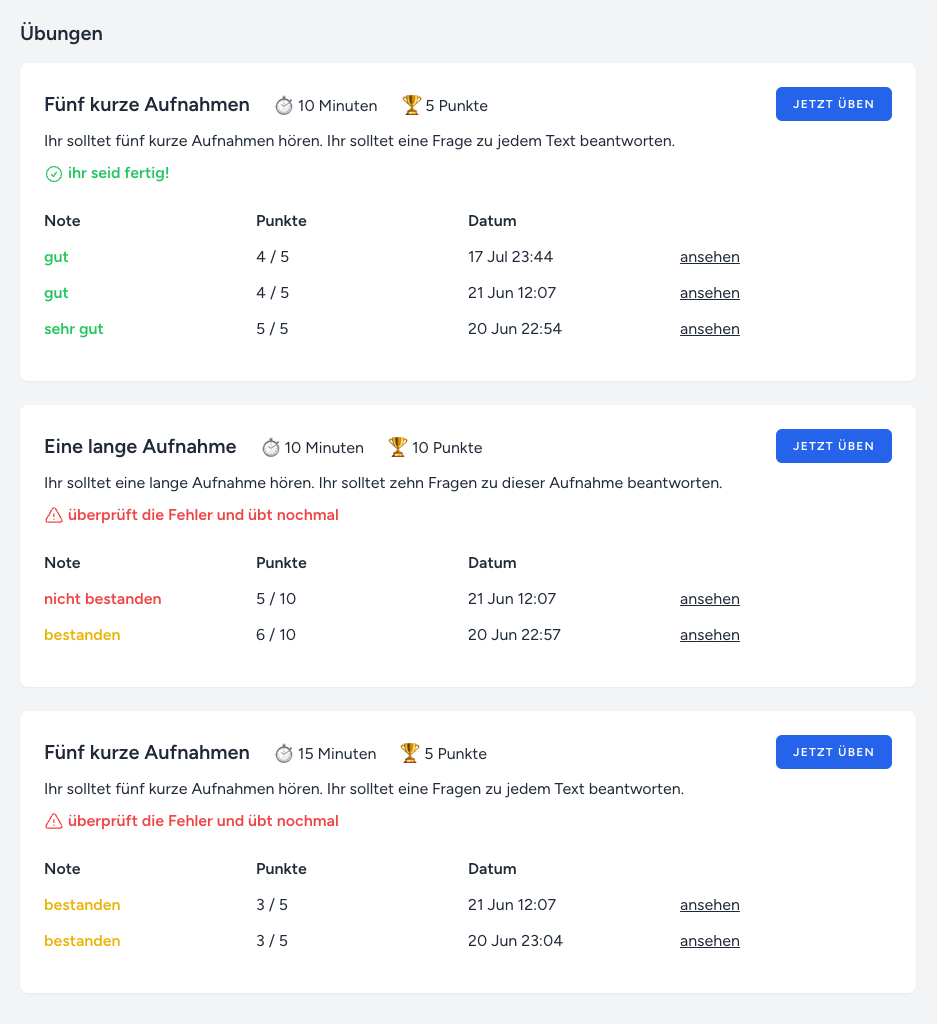Click the Eine lange Aufnahme exercise title

140,446
